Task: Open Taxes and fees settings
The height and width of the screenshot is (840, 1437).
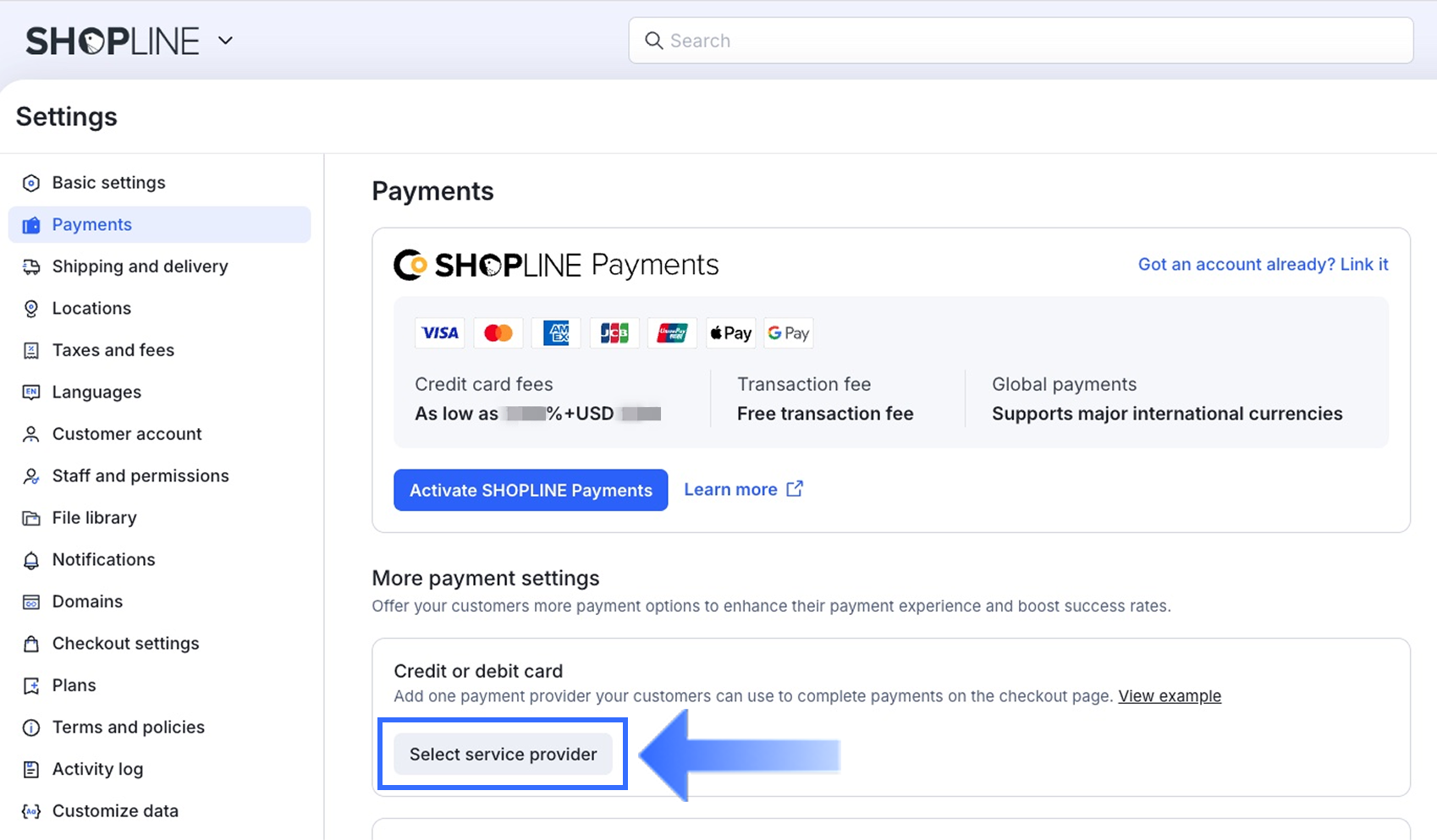Action: tap(113, 350)
